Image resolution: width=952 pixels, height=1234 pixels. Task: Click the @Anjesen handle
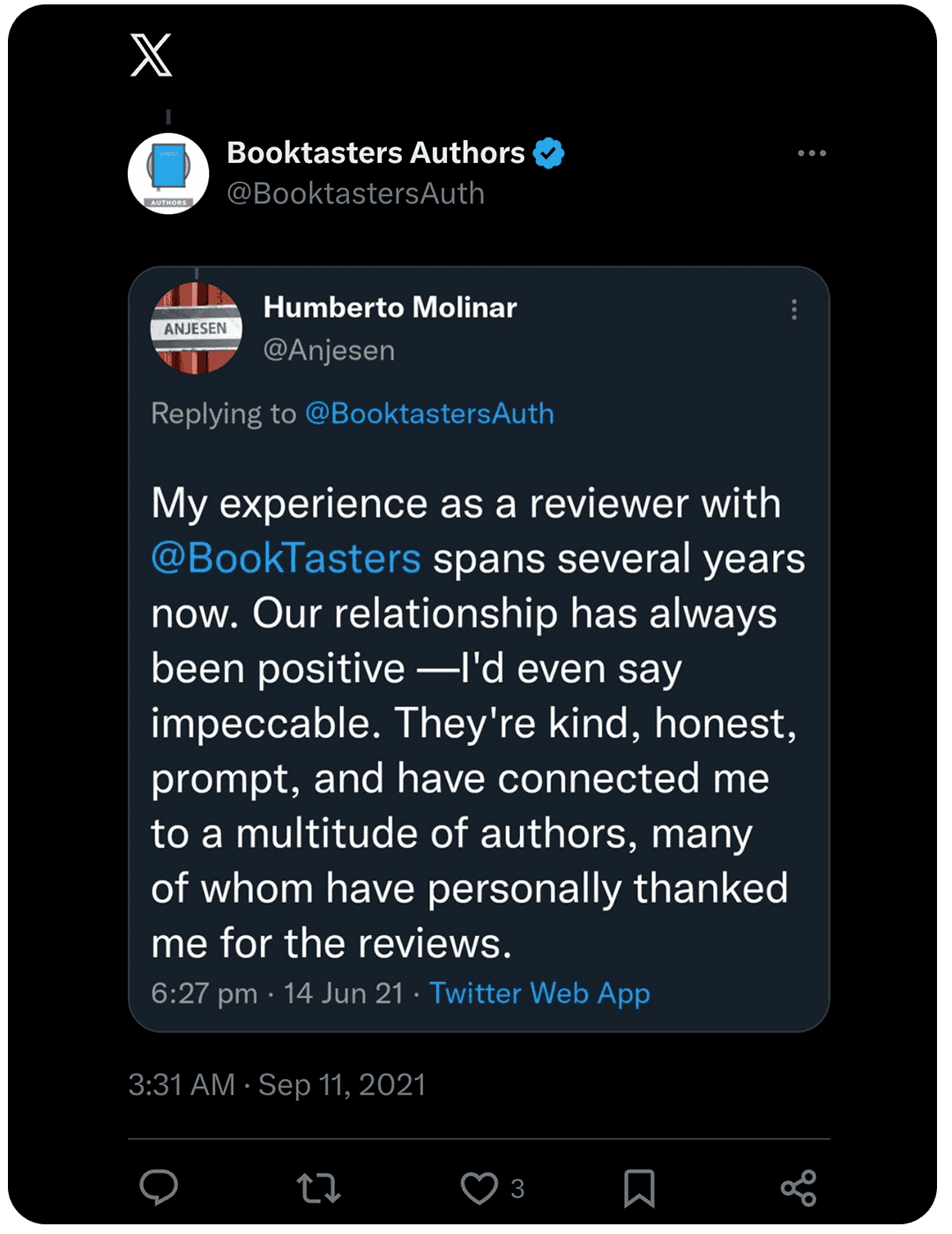click(x=329, y=350)
